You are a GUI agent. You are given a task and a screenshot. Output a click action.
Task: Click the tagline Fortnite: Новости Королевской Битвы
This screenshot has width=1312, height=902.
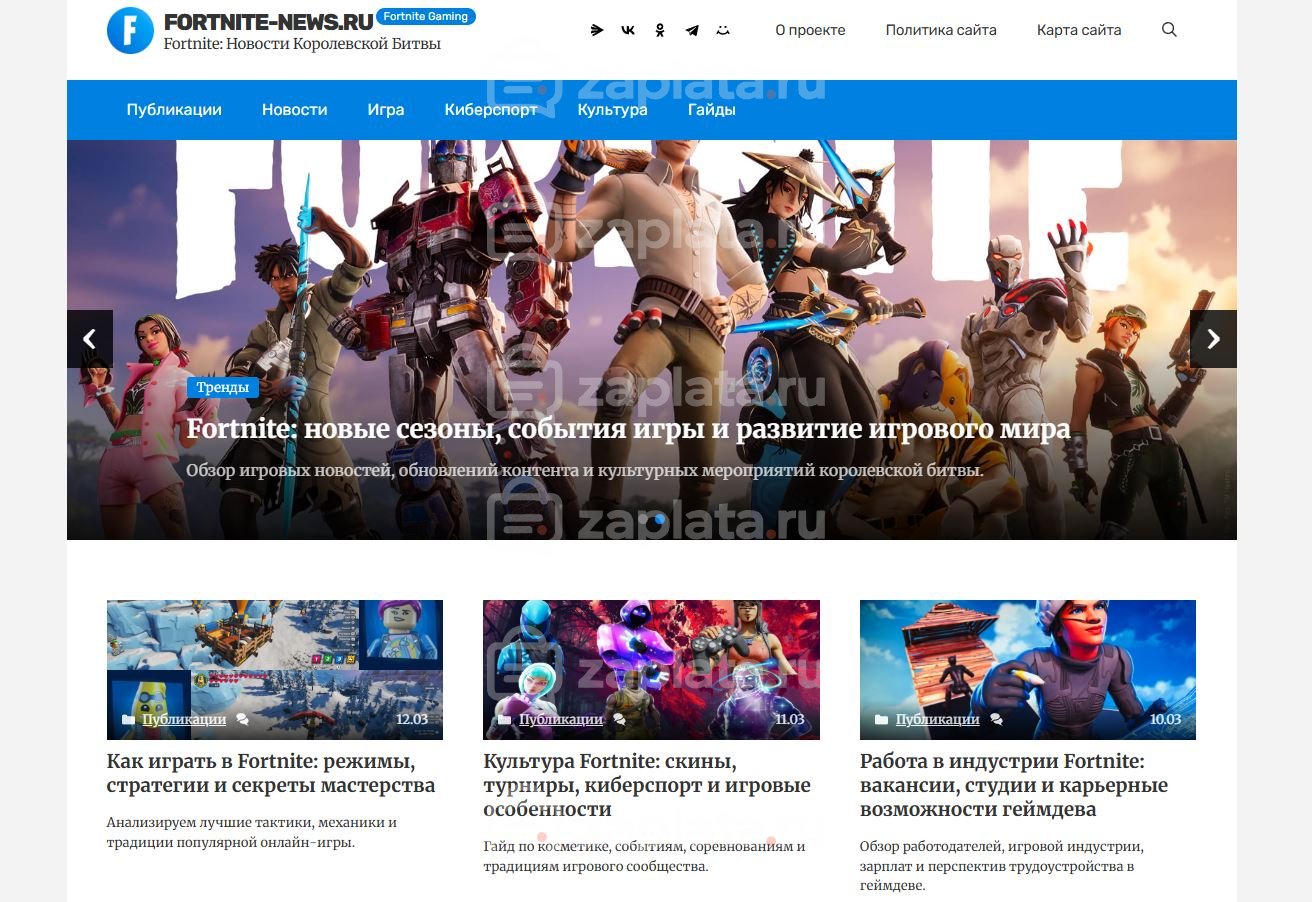click(x=302, y=44)
